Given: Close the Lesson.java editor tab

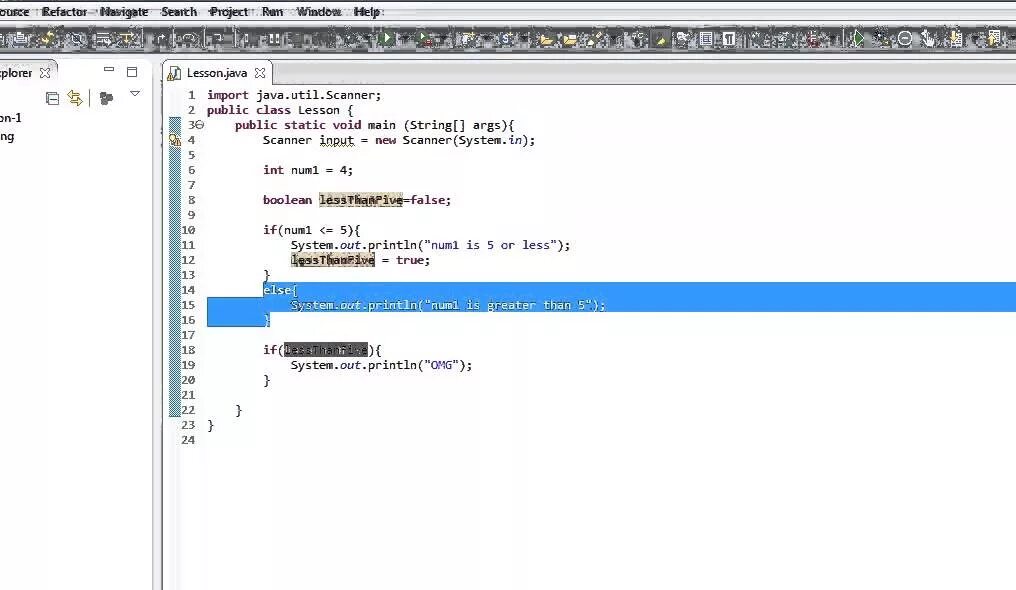Looking at the screenshot, I should (x=260, y=73).
